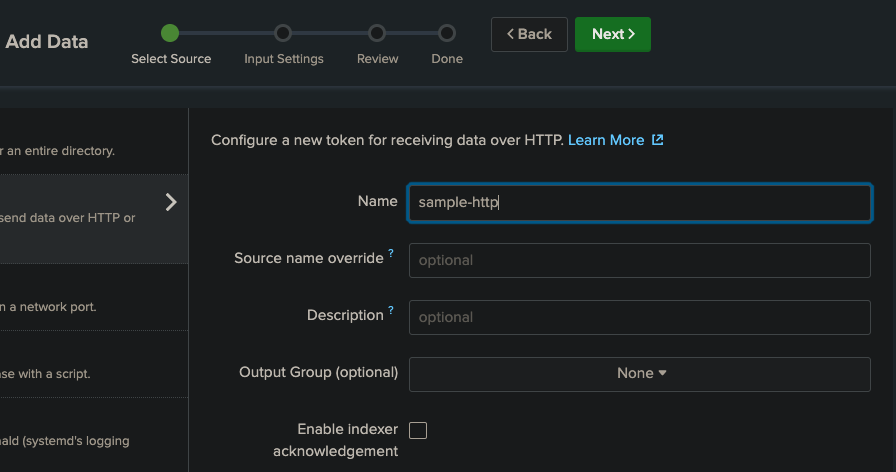Screen dimensions: 896x472
Task: Click the green Next button
Action: (x=613, y=34)
